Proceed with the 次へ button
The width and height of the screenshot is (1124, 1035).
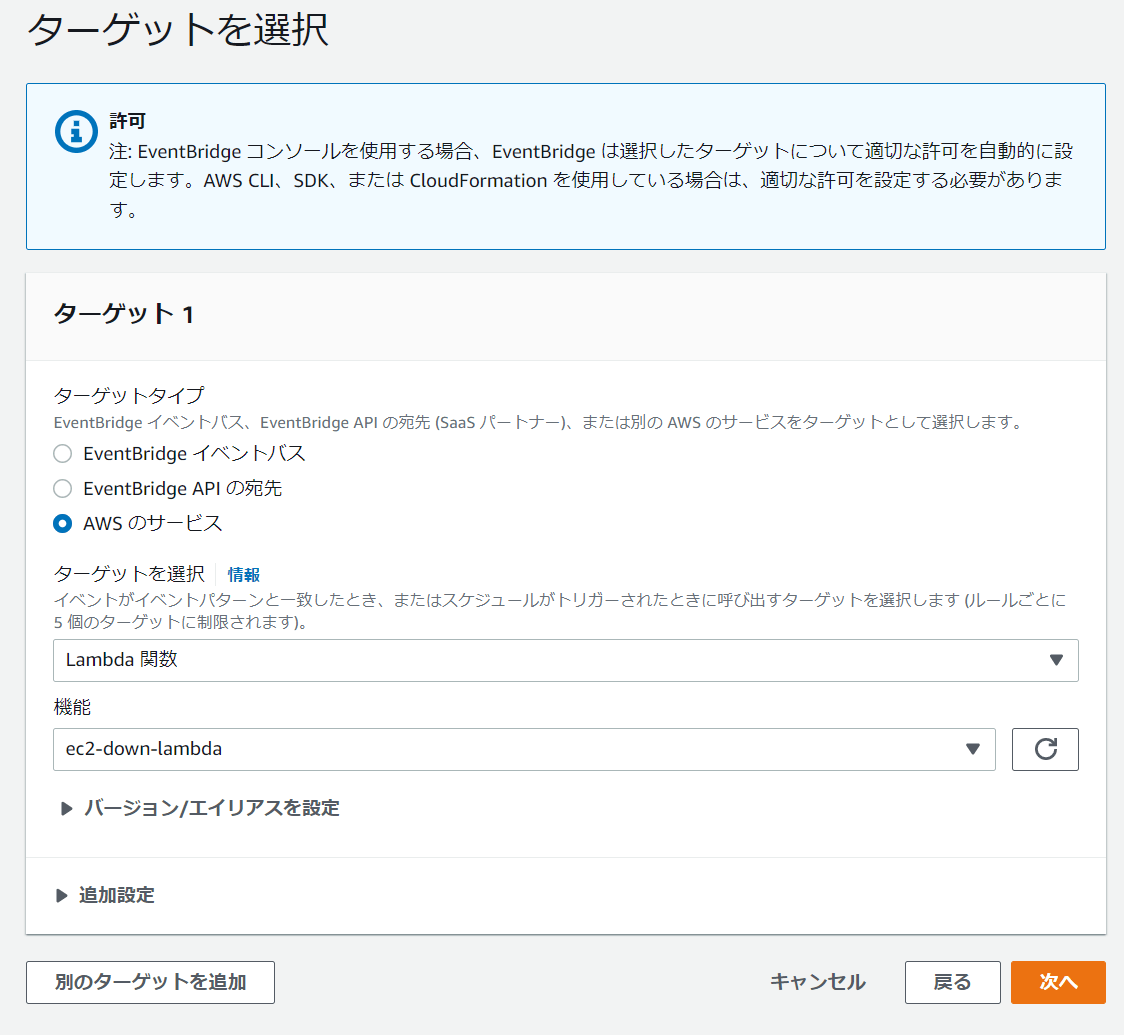point(1058,982)
